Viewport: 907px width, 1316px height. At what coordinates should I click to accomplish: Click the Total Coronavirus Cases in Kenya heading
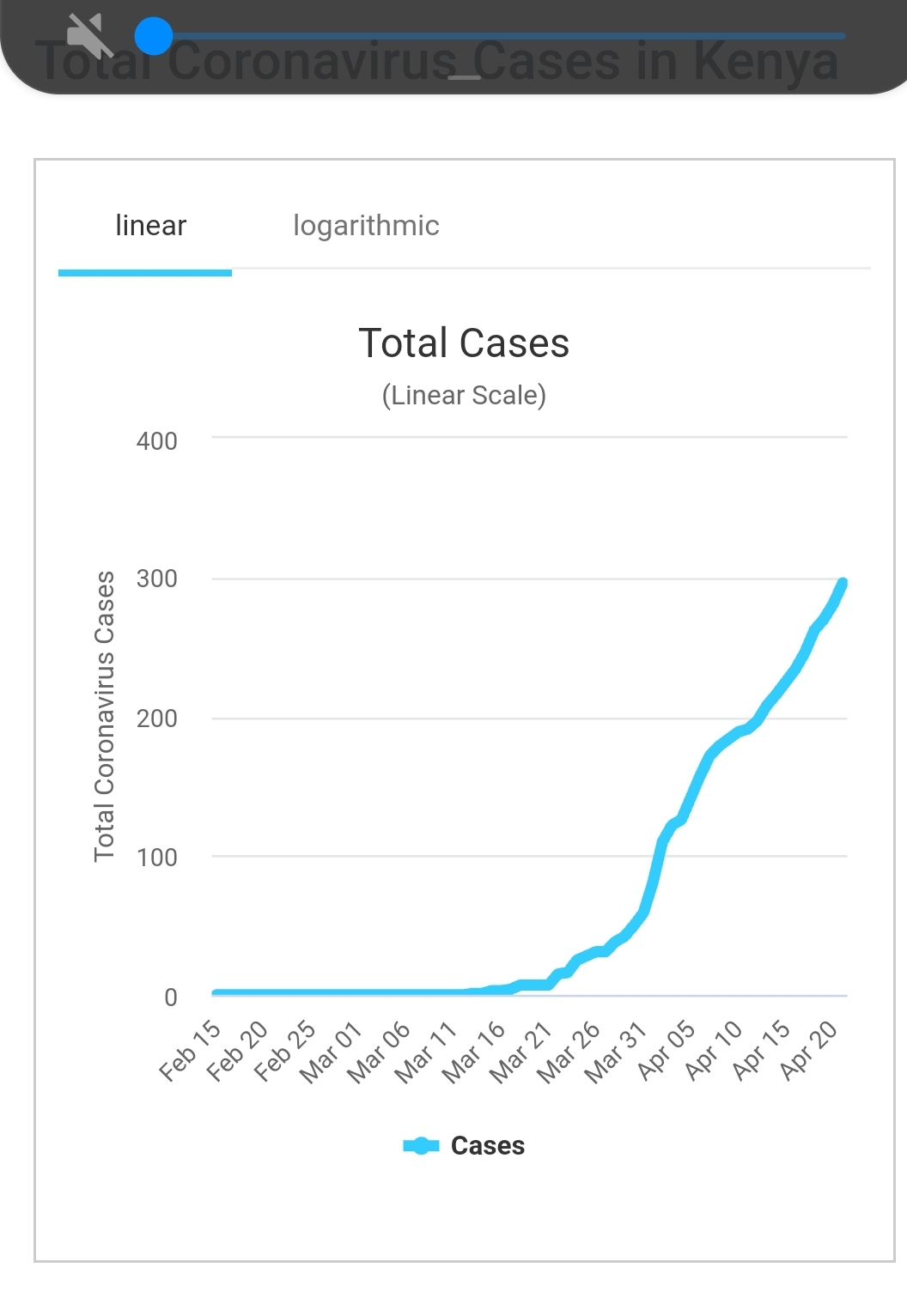point(438,62)
